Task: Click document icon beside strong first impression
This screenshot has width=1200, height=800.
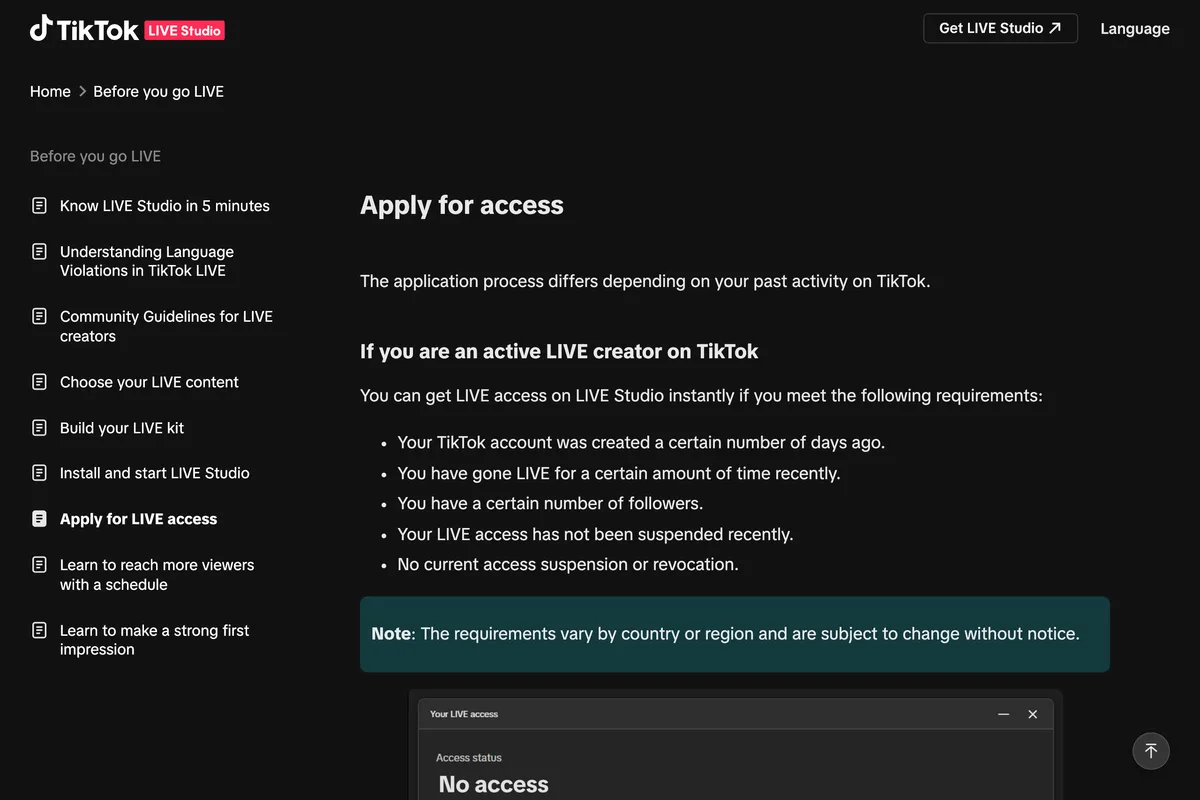Action: click(39, 630)
